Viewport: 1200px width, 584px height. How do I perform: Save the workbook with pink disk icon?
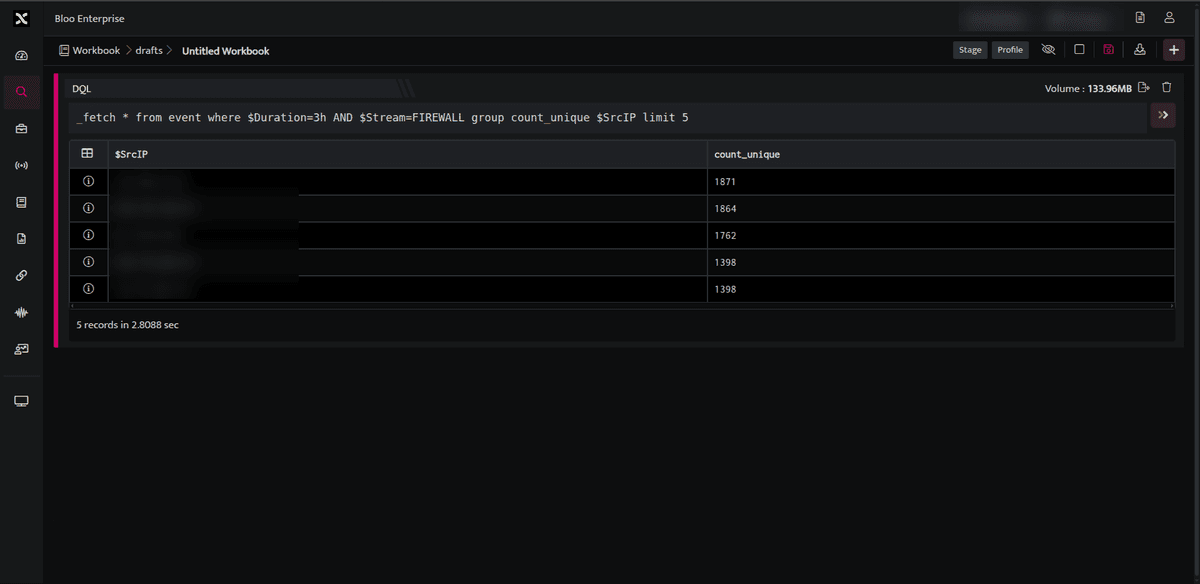coord(1108,50)
